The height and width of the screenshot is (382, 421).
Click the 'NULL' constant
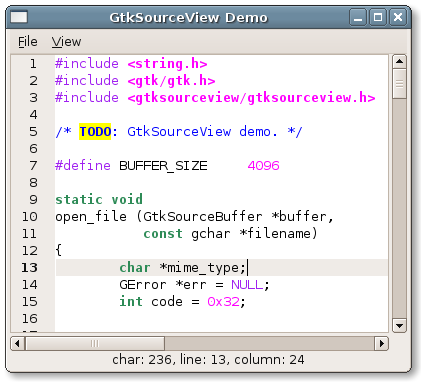point(247,285)
